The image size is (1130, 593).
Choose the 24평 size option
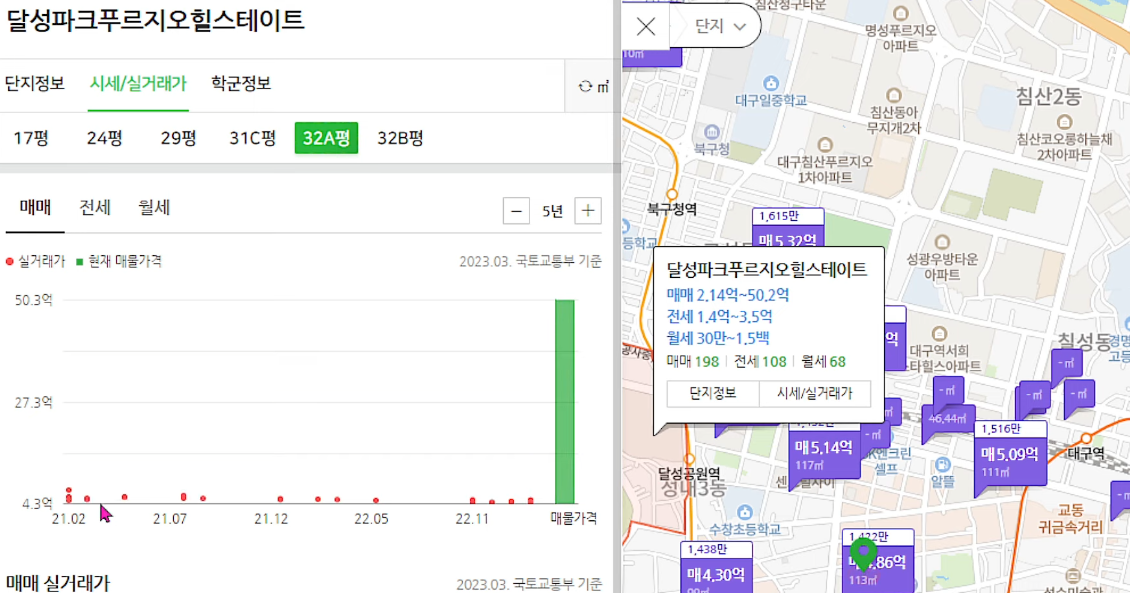click(104, 138)
